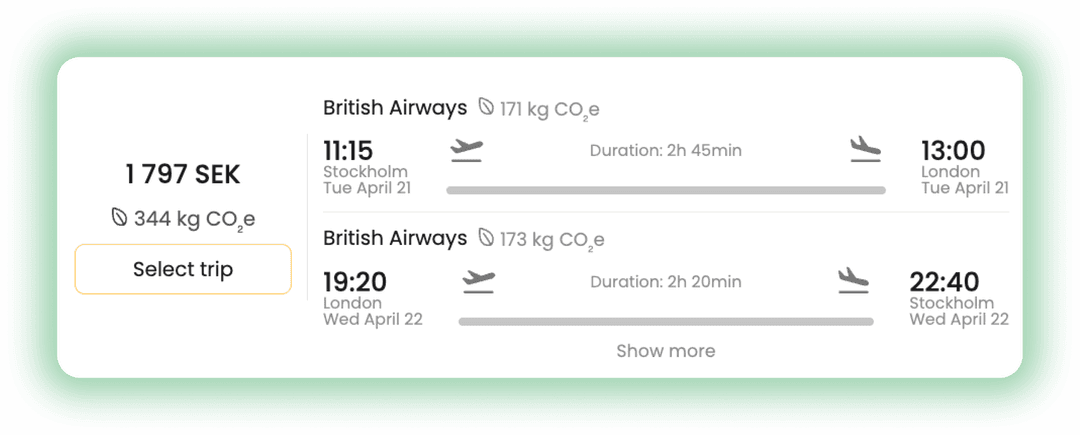Click the outbound British Airways airline name
Screen dimensions: 1080x435
395,107
